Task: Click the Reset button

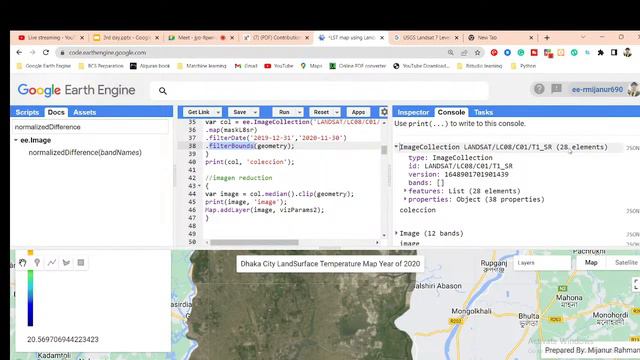Action: coord(321,112)
